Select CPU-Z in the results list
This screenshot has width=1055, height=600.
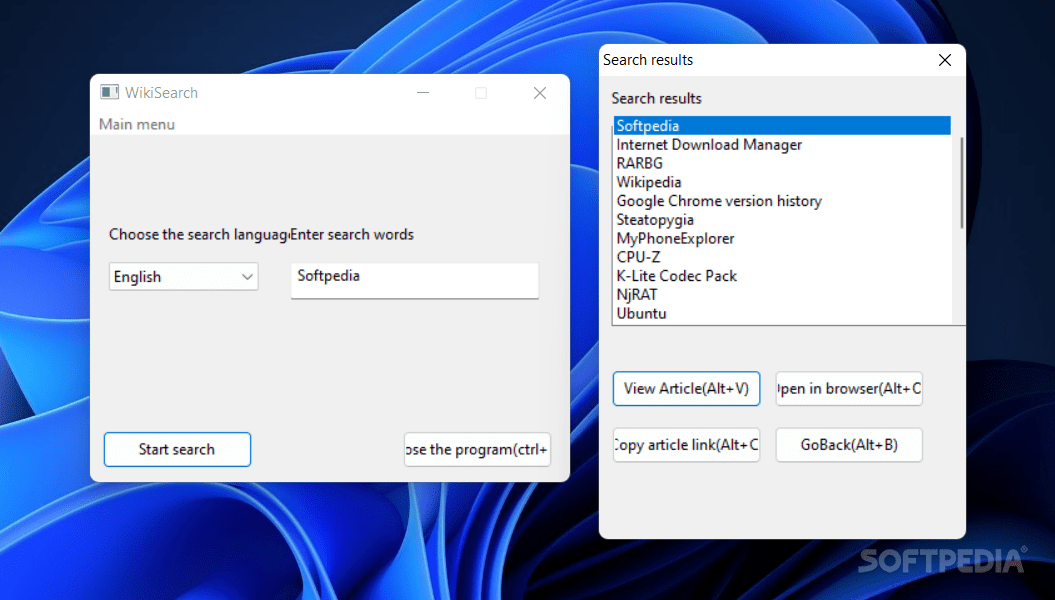click(782, 258)
